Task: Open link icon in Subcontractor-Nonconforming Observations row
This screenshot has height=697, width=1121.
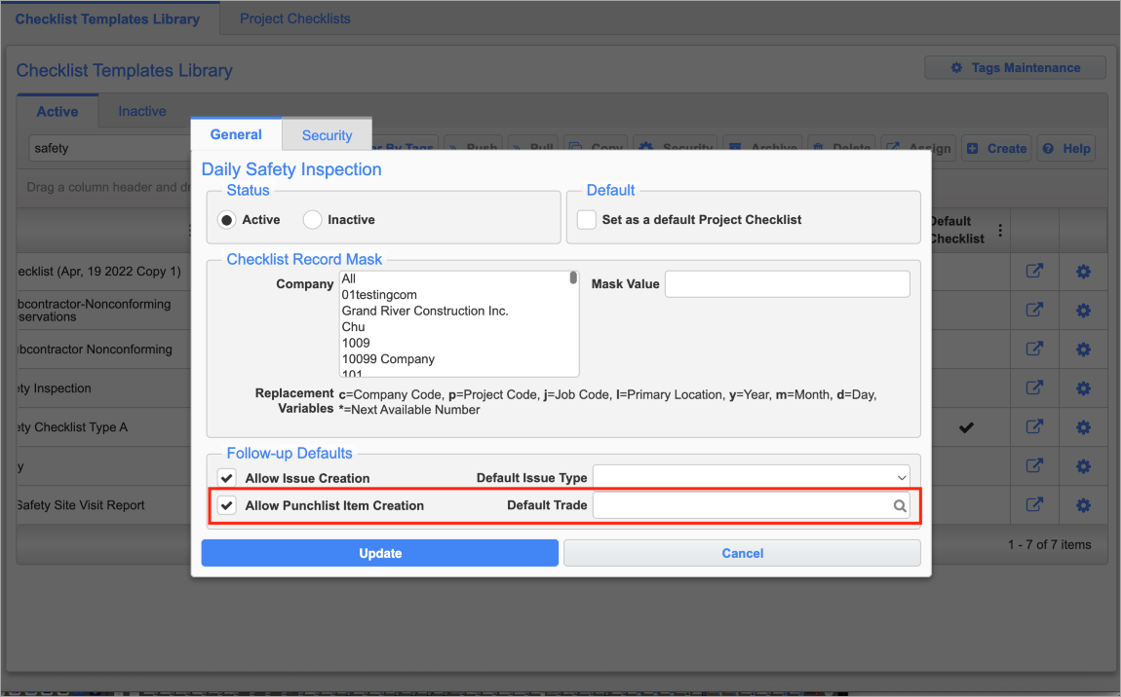Action: click(x=1034, y=310)
